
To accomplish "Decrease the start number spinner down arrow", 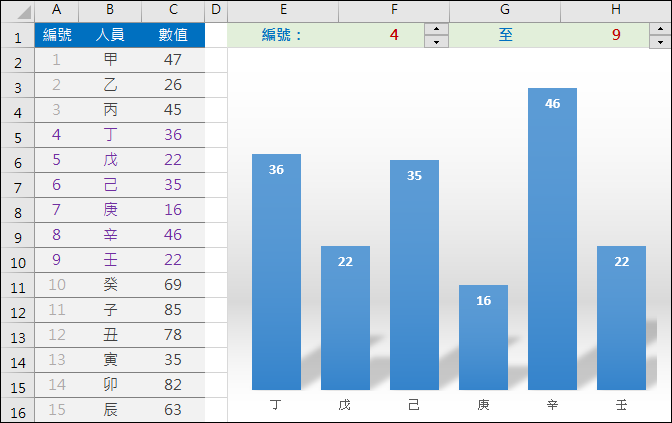I will click(436, 42).
